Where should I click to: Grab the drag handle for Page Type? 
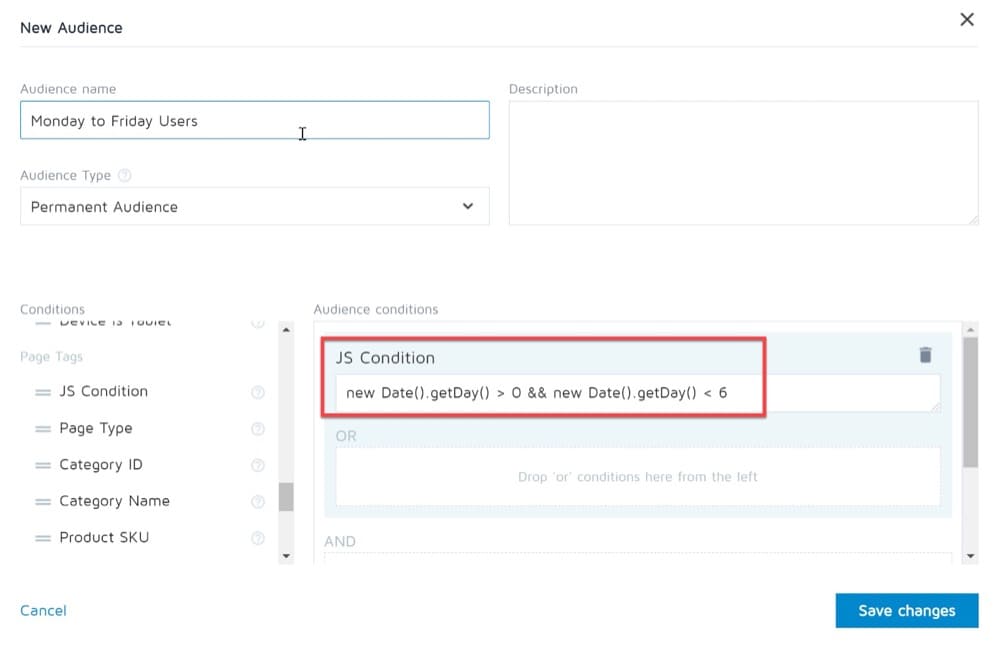(x=43, y=429)
